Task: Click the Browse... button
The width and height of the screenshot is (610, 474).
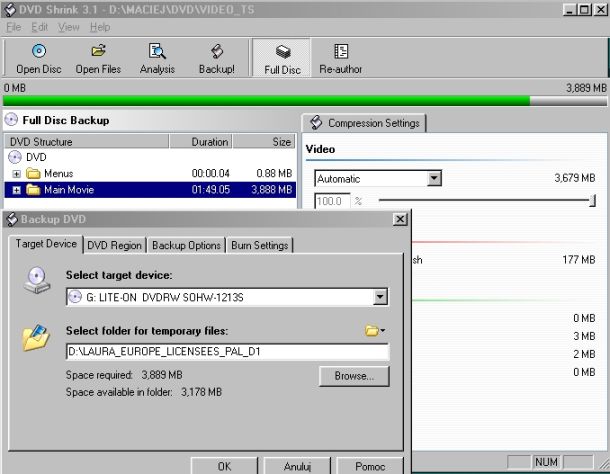Action: (354, 376)
